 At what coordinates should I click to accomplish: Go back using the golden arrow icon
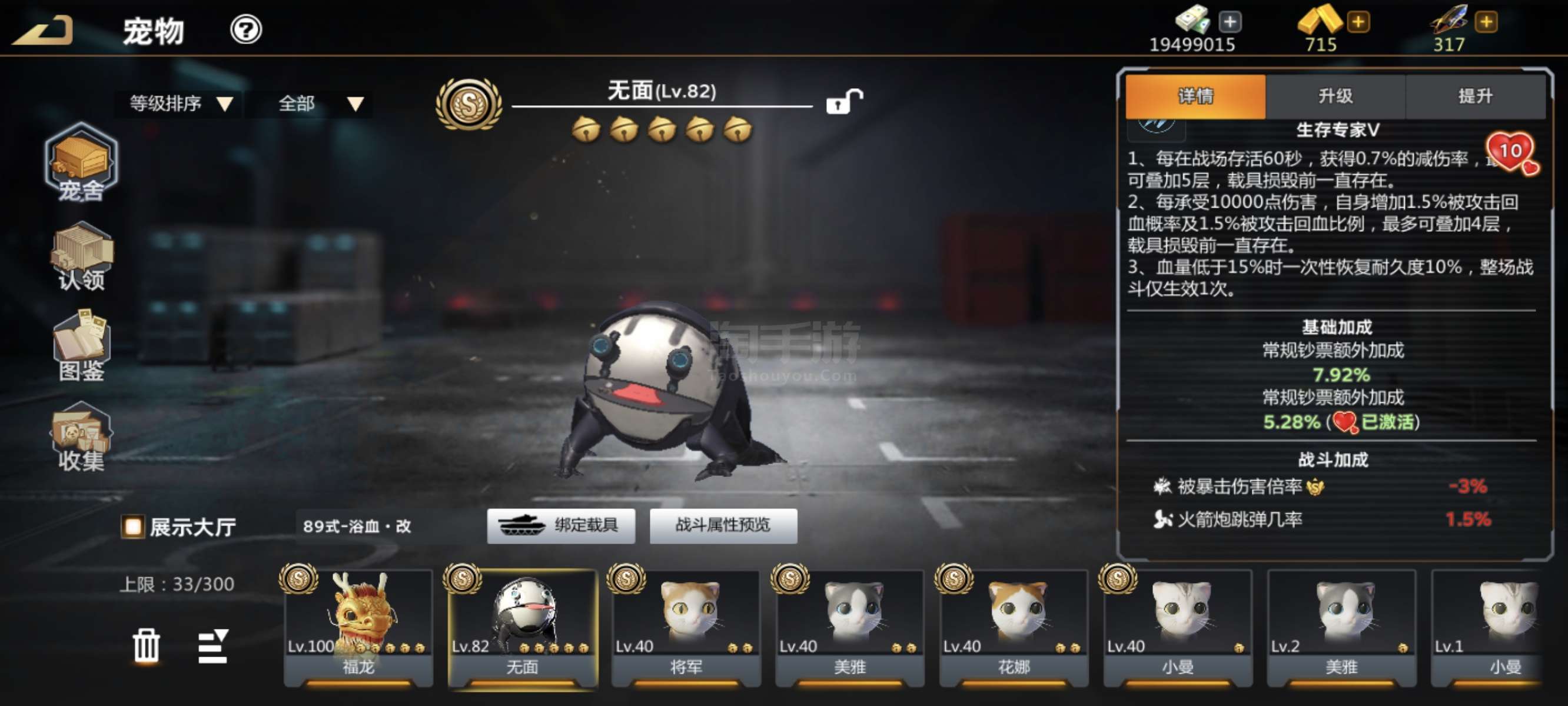tap(44, 30)
